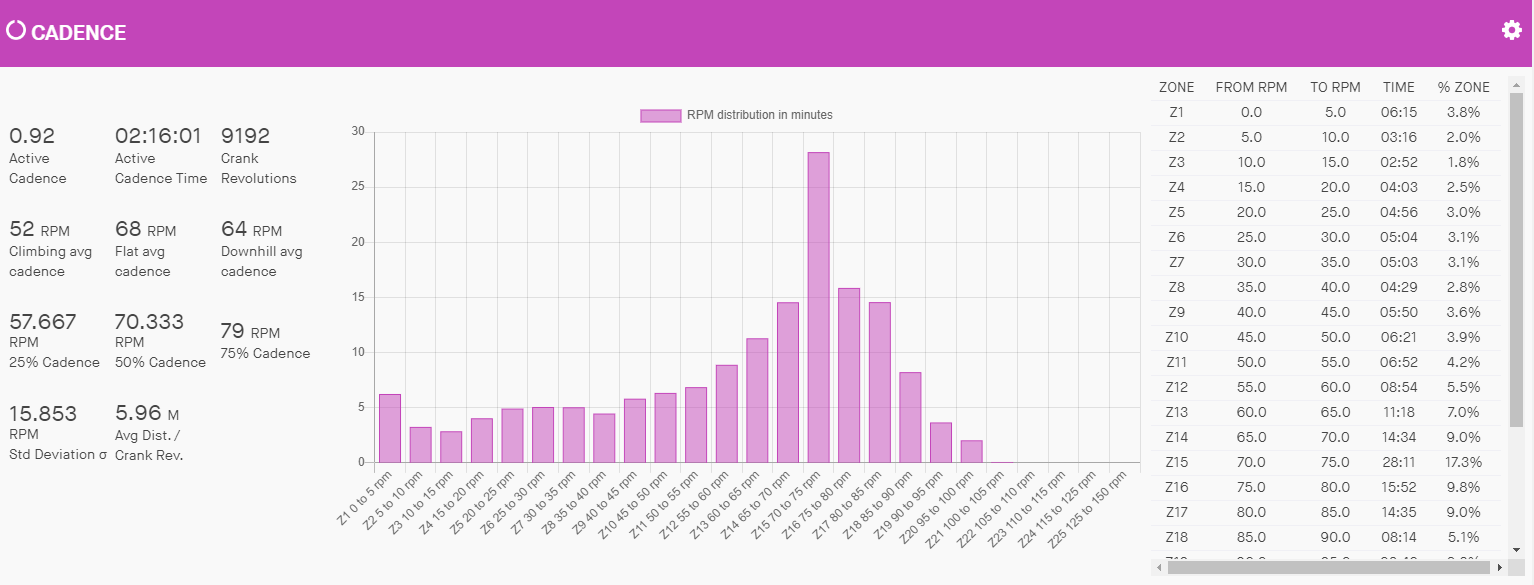Click the FROM RPM column header
This screenshot has height=585, width=1534.
pos(1251,87)
